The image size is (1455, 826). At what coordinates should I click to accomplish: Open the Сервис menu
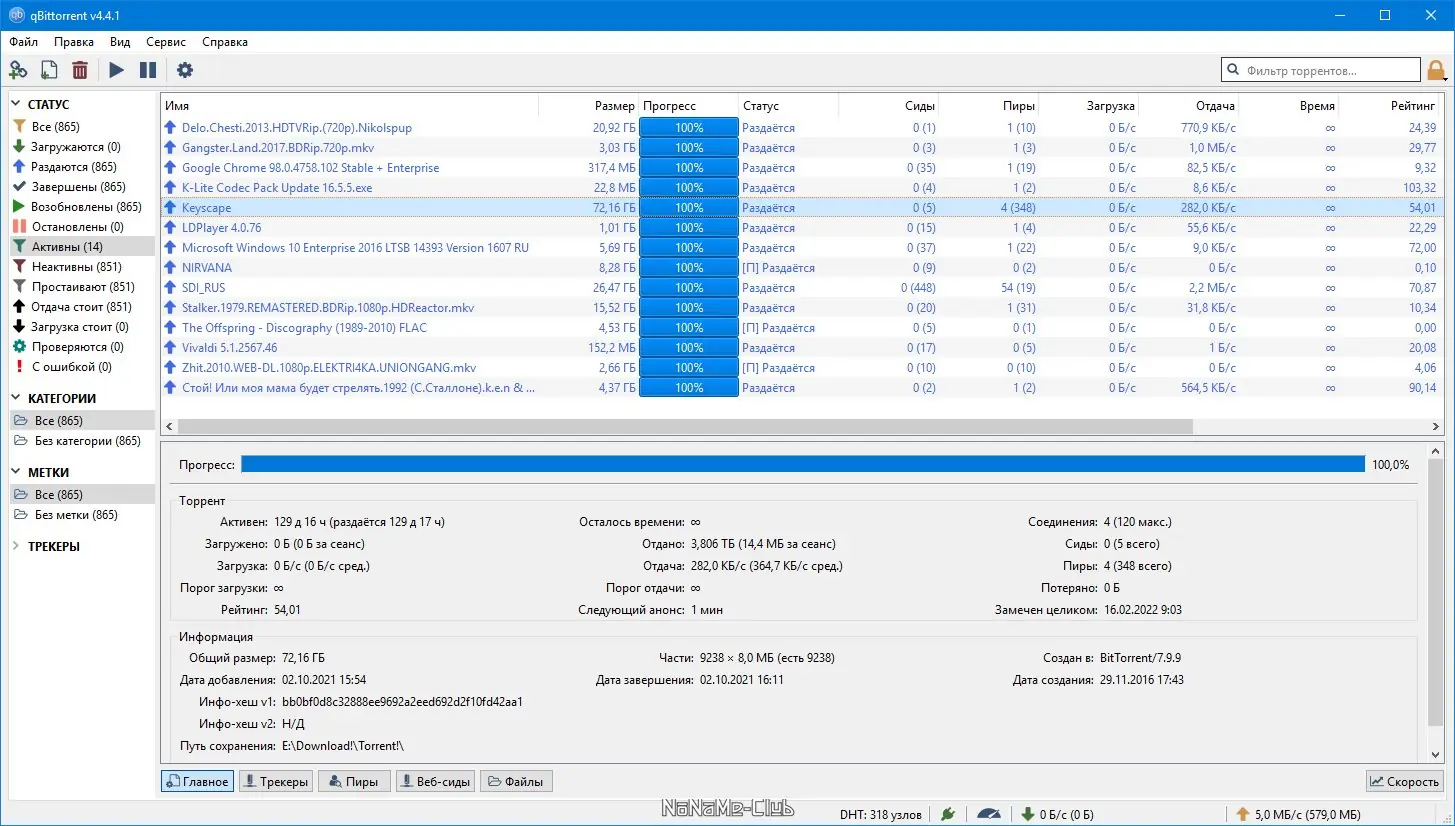[165, 42]
